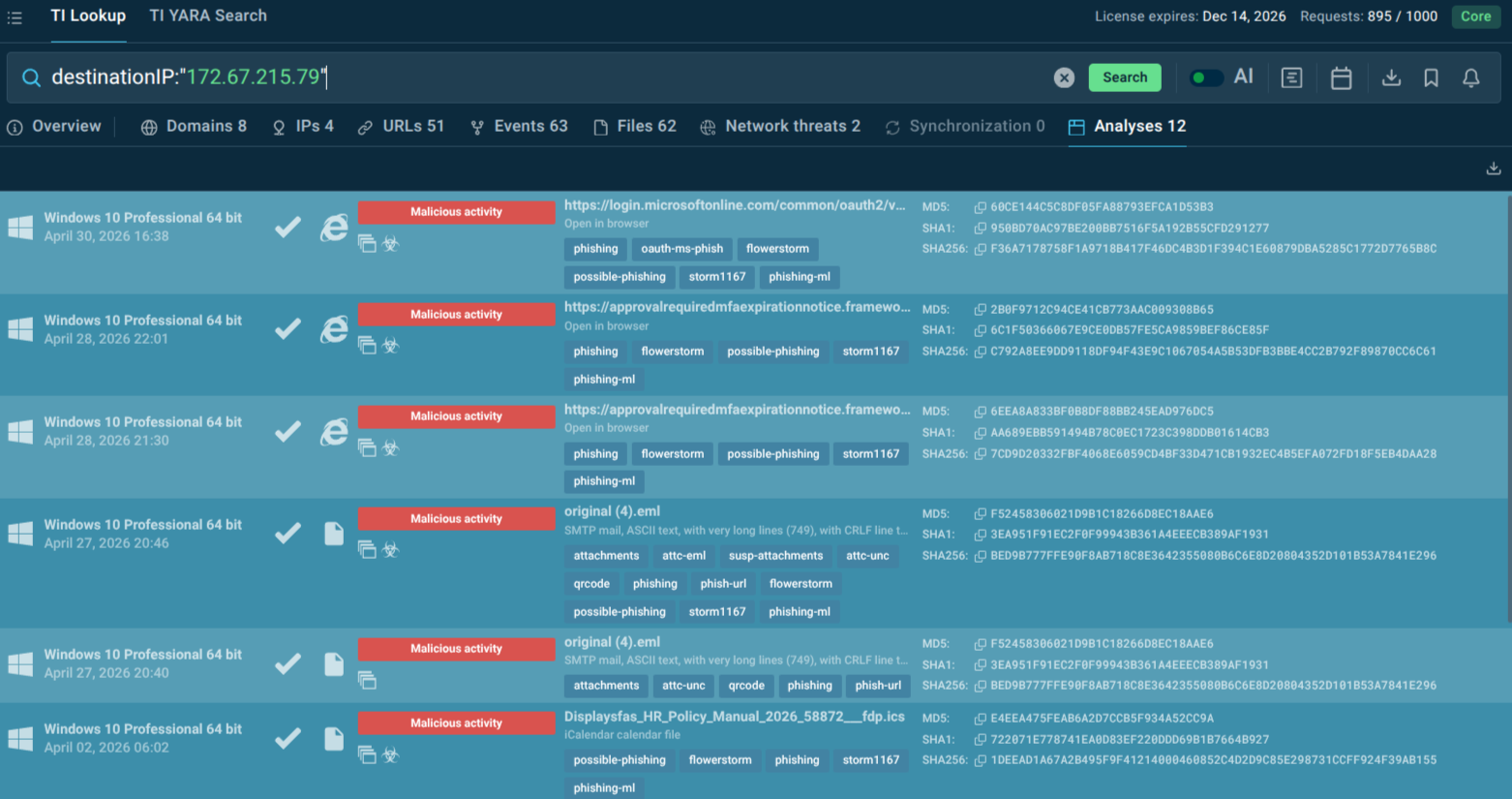The width and height of the screenshot is (1512, 799).
Task: Click susp-attachments tag
Action: pyautogui.click(x=775, y=556)
